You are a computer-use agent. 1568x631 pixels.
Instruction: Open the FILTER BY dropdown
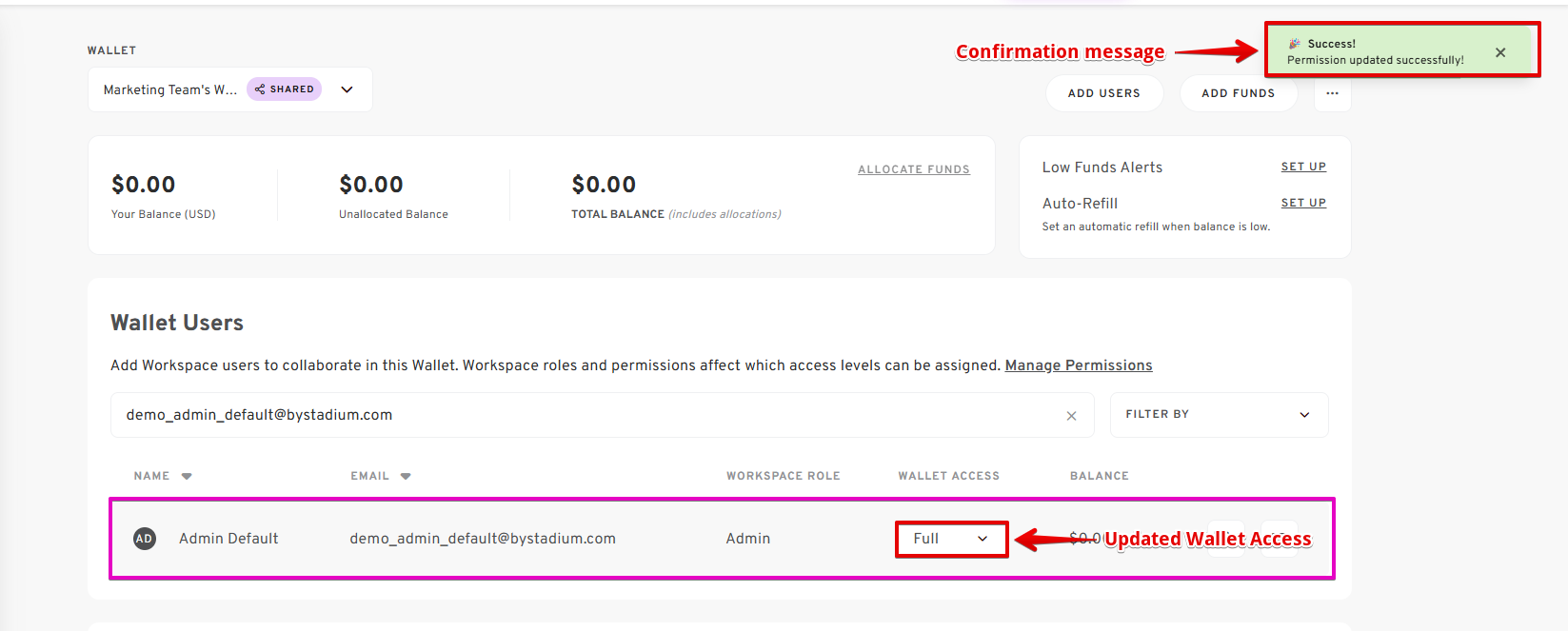click(x=1219, y=415)
